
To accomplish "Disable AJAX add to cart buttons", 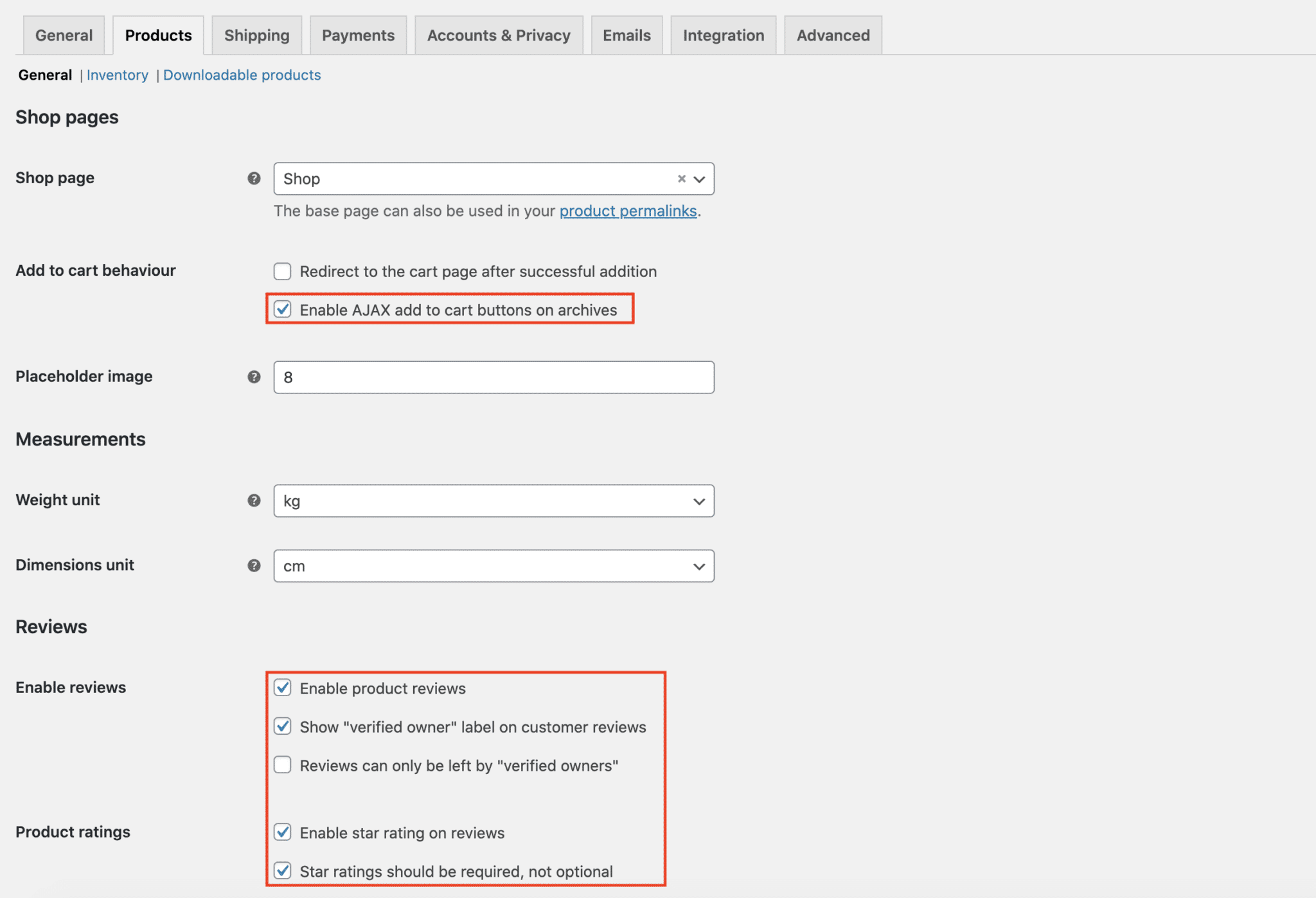I will tap(283, 309).
